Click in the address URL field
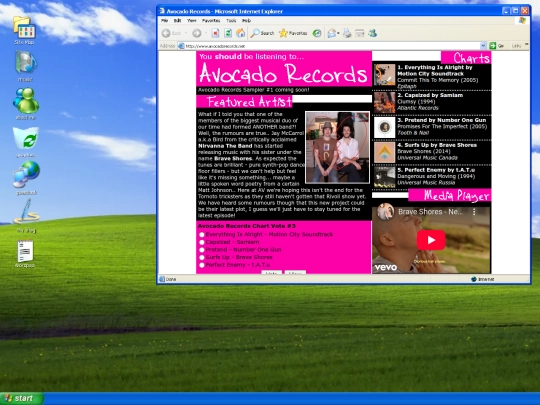The width and height of the screenshot is (540, 405). tap(332, 46)
